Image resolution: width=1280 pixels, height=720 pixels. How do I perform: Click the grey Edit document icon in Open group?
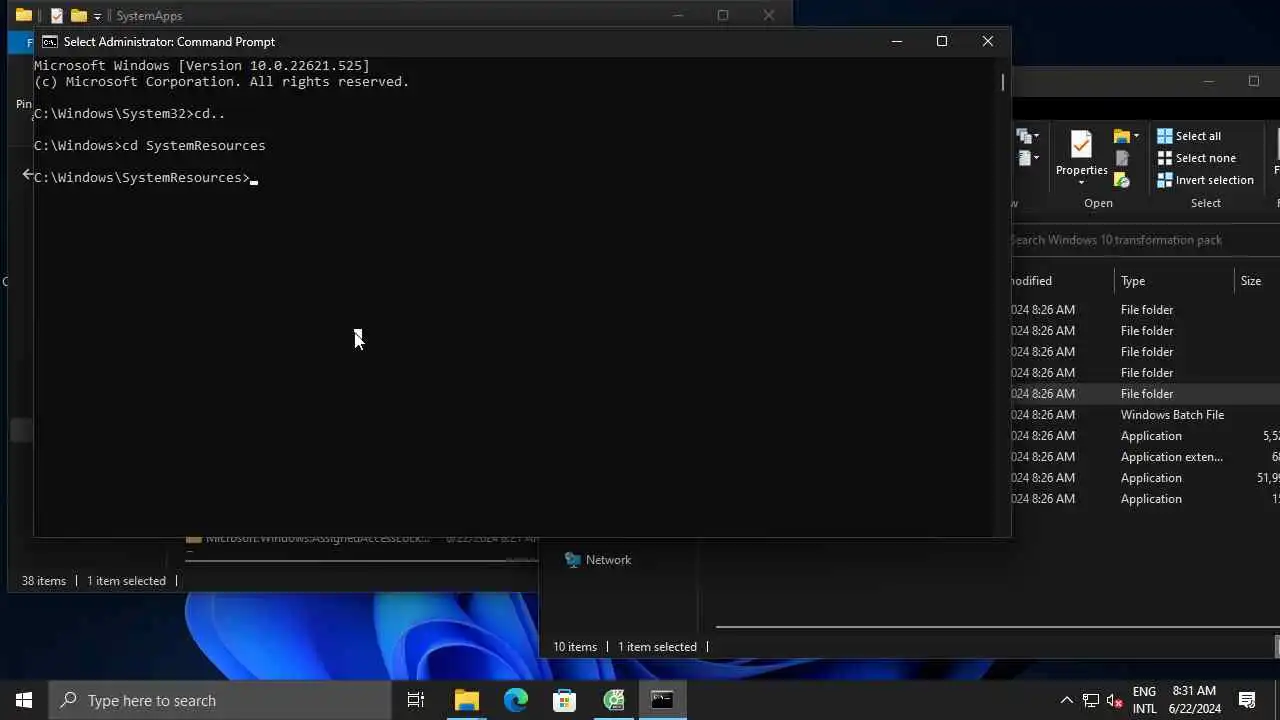pyautogui.click(x=1122, y=158)
